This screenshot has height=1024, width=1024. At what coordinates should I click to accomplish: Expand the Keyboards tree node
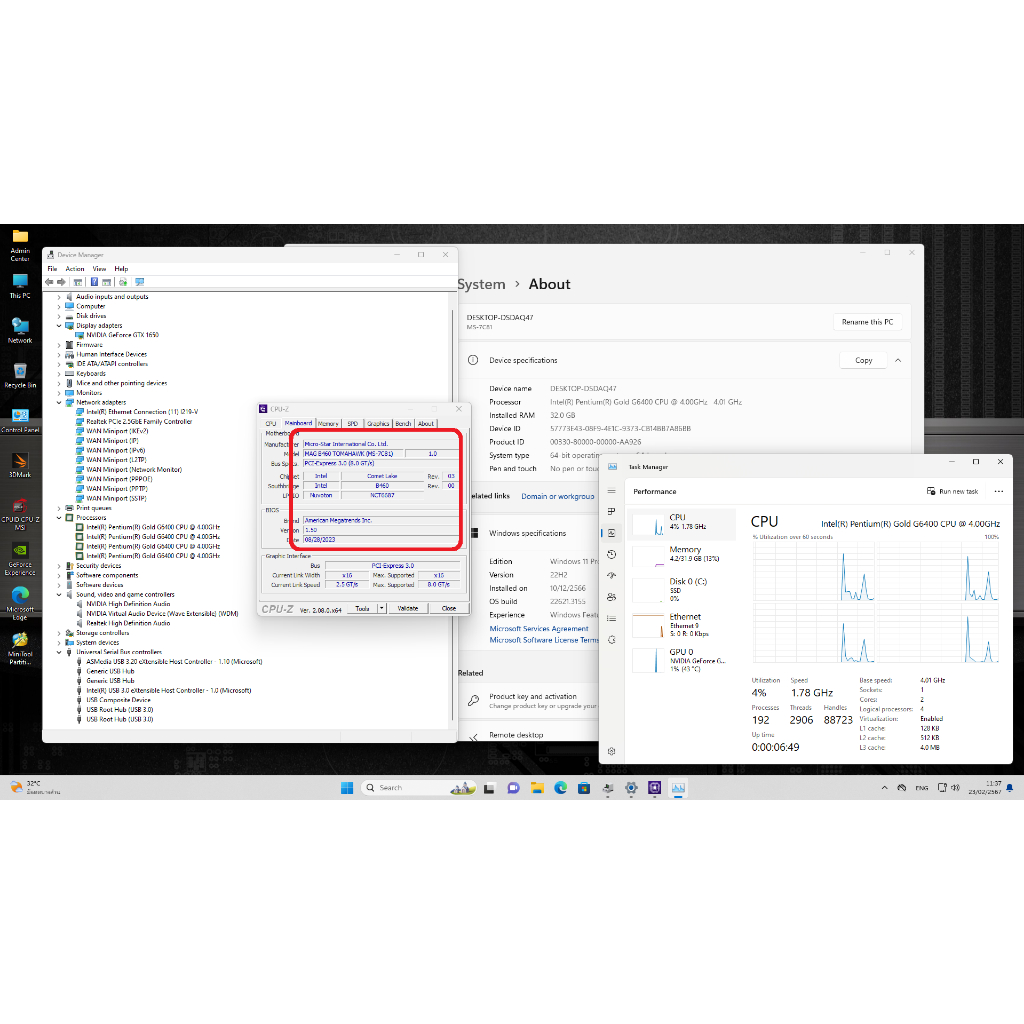59,373
